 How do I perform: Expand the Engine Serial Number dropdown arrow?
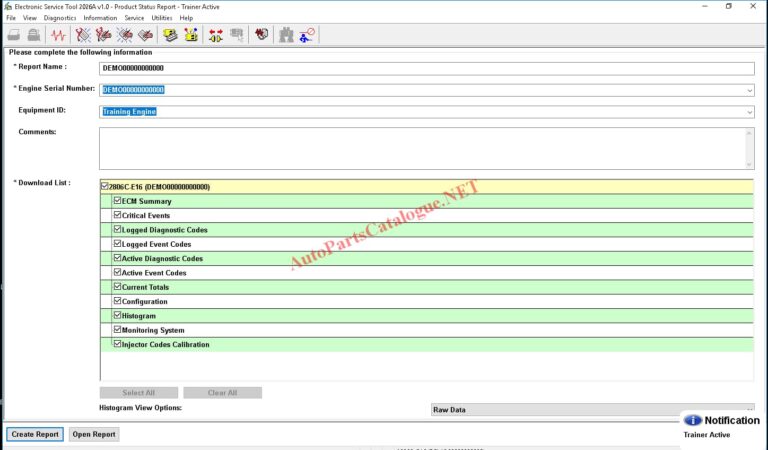[x=749, y=90]
